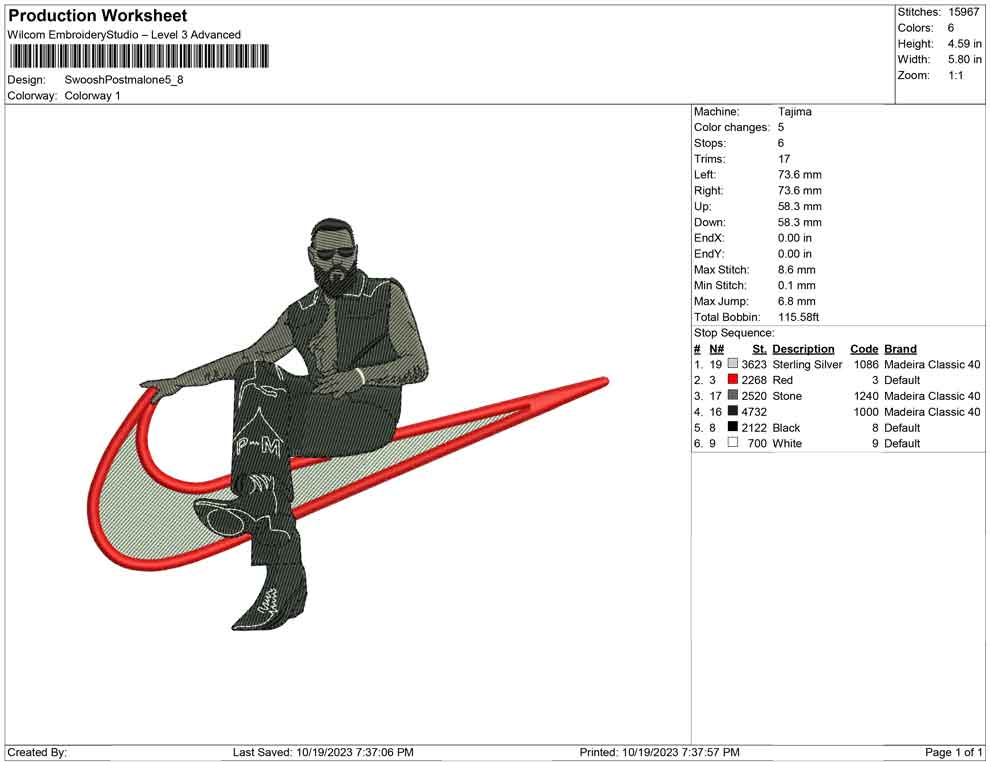The width and height of the screenshot is (990, 762).
Task: Click the machine value "Tajima"
Action: [794, 111]
